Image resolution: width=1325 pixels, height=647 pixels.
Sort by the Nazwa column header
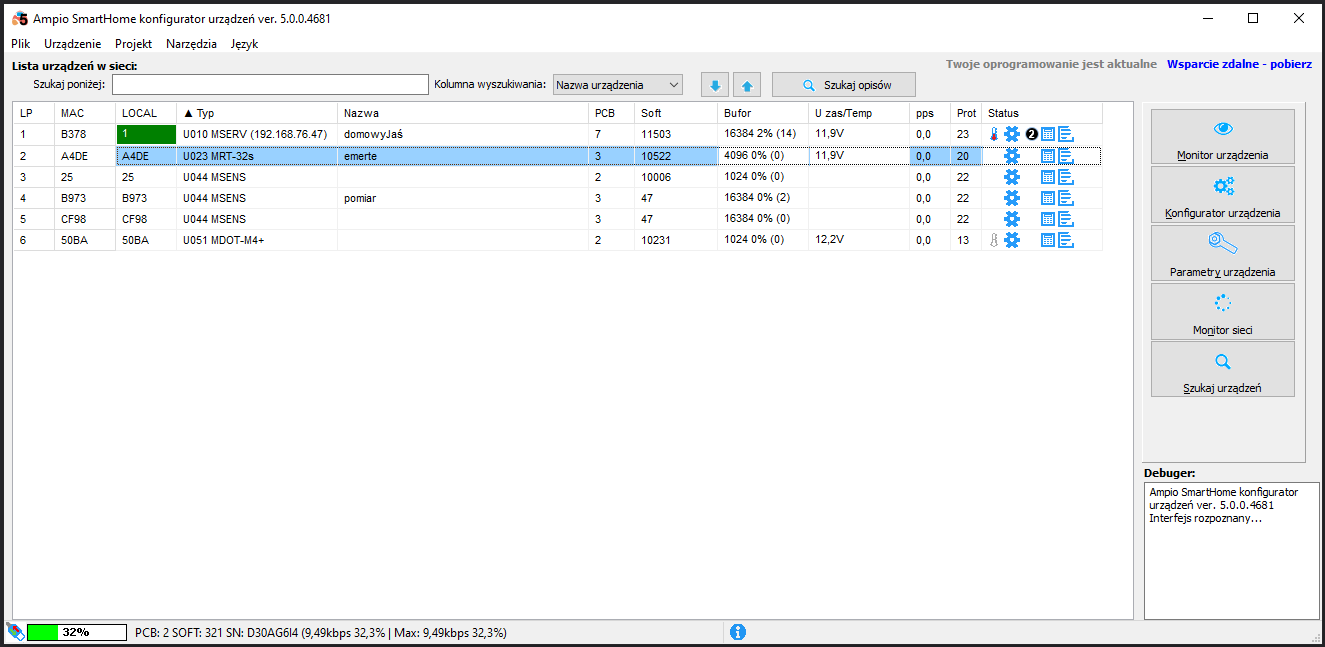(463, 113)
